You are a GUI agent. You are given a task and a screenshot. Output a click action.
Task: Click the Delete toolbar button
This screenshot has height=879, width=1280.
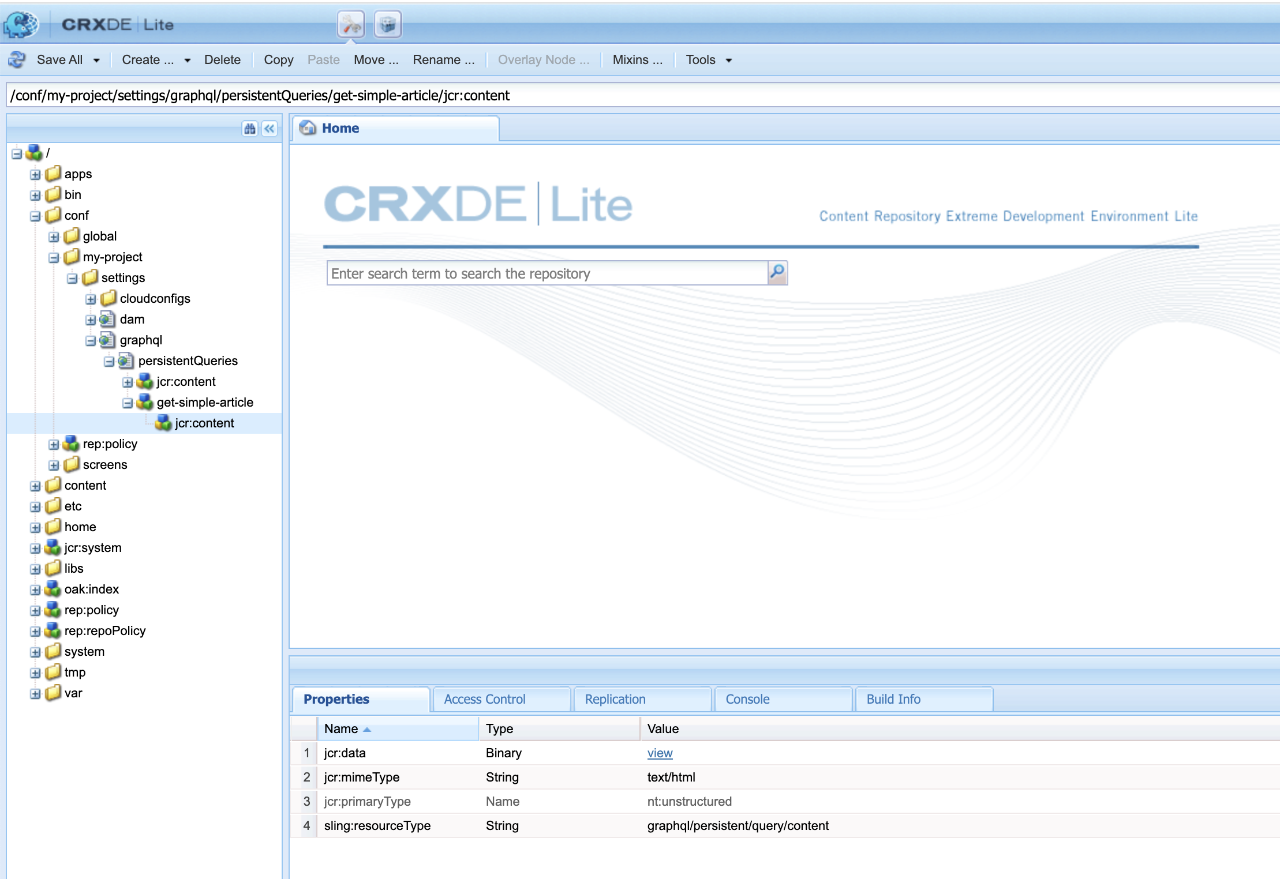(x=222, y=60)
